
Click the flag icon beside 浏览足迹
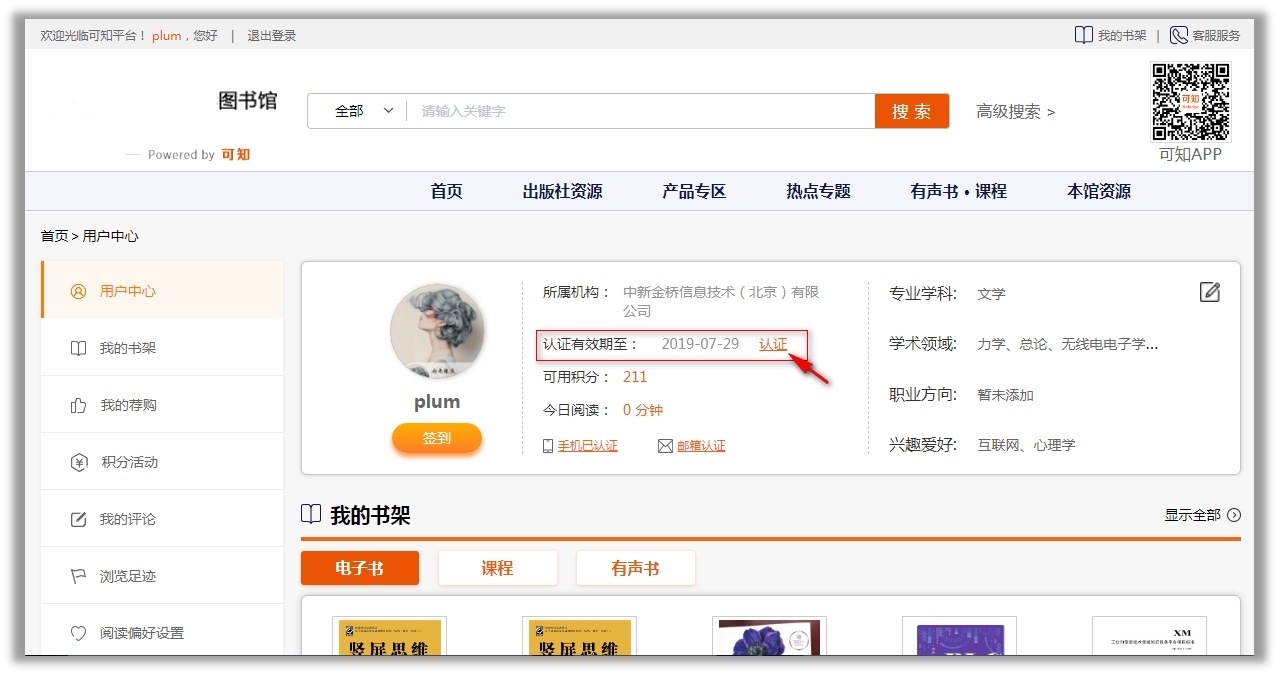point(78,576)
